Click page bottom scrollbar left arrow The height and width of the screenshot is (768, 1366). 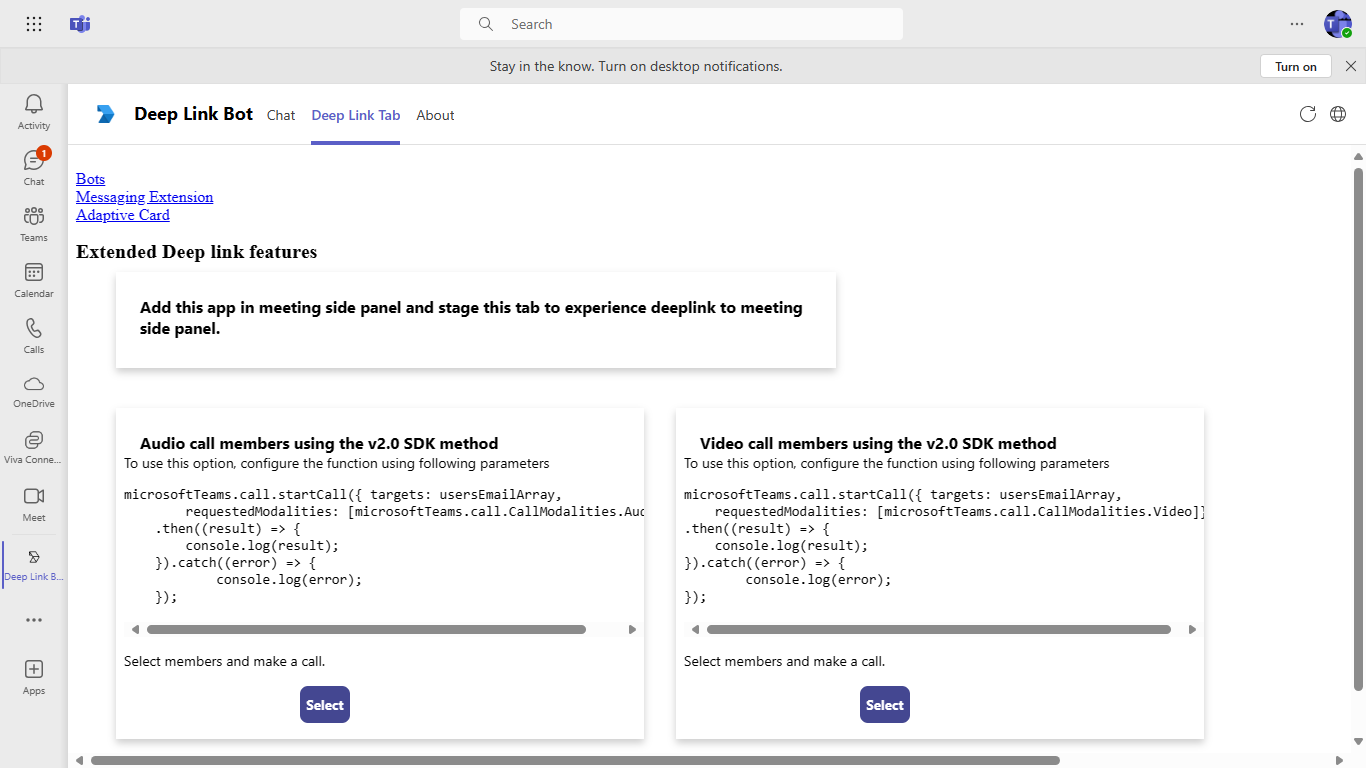80,760
